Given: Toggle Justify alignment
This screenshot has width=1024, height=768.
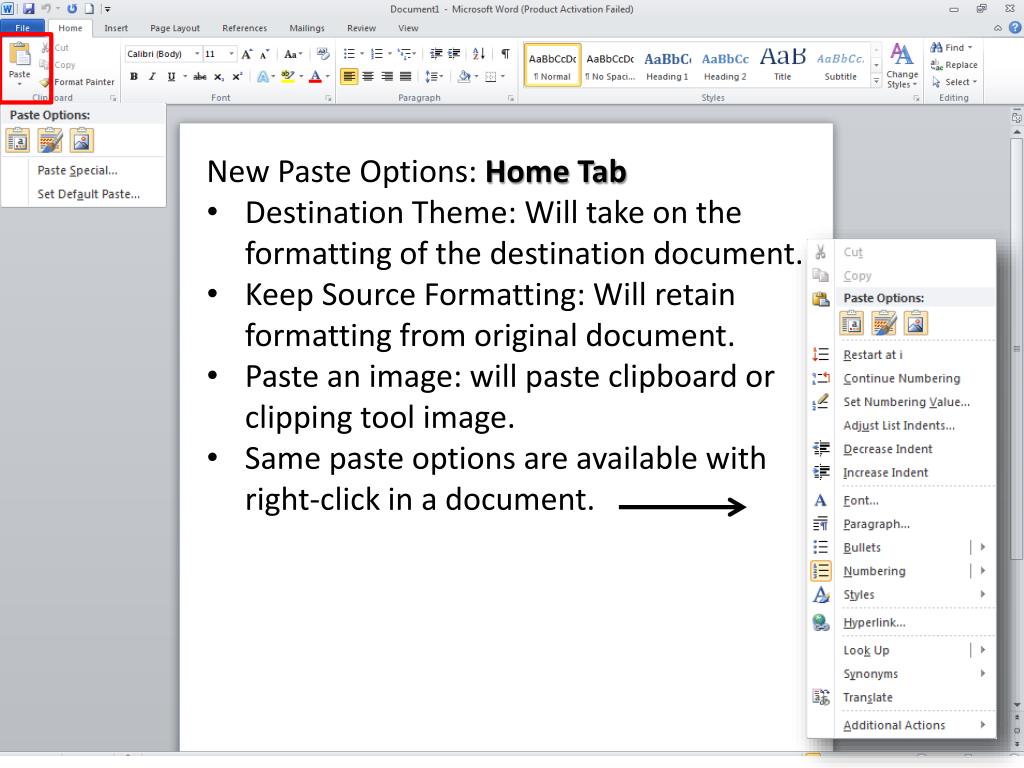Looking at the screenshot, I should coord(406,76).
